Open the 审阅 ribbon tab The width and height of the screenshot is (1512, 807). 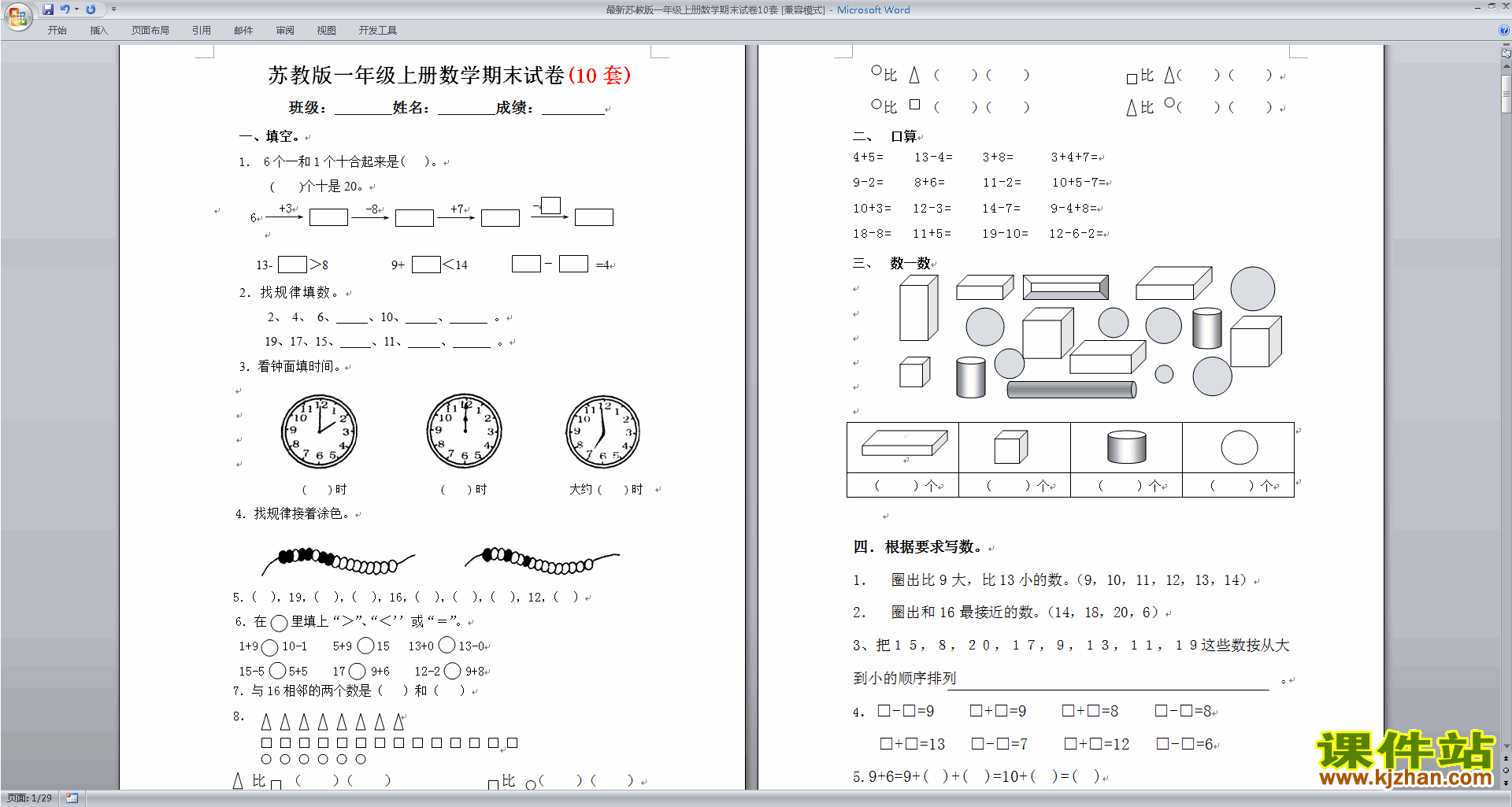(285, 31)
